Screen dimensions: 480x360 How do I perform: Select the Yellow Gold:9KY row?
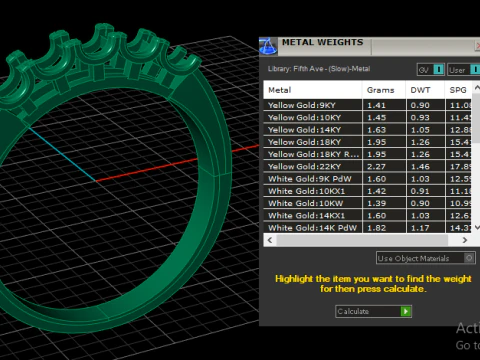[367, 105]
